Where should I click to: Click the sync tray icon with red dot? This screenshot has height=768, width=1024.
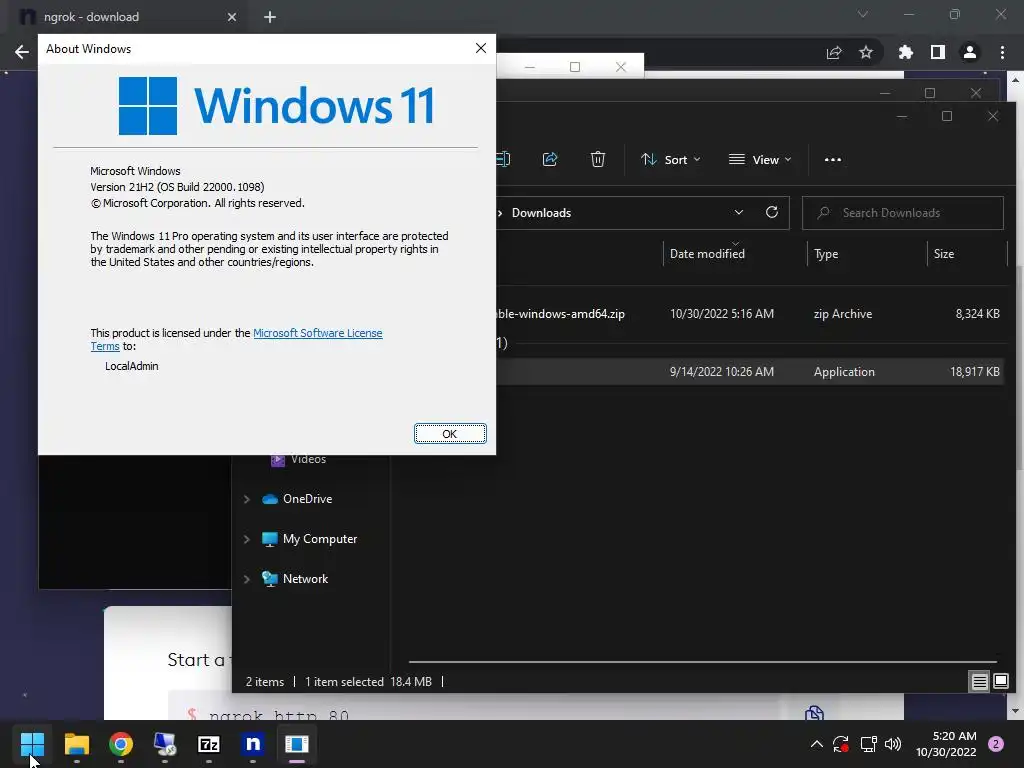(x=841, y=744)
